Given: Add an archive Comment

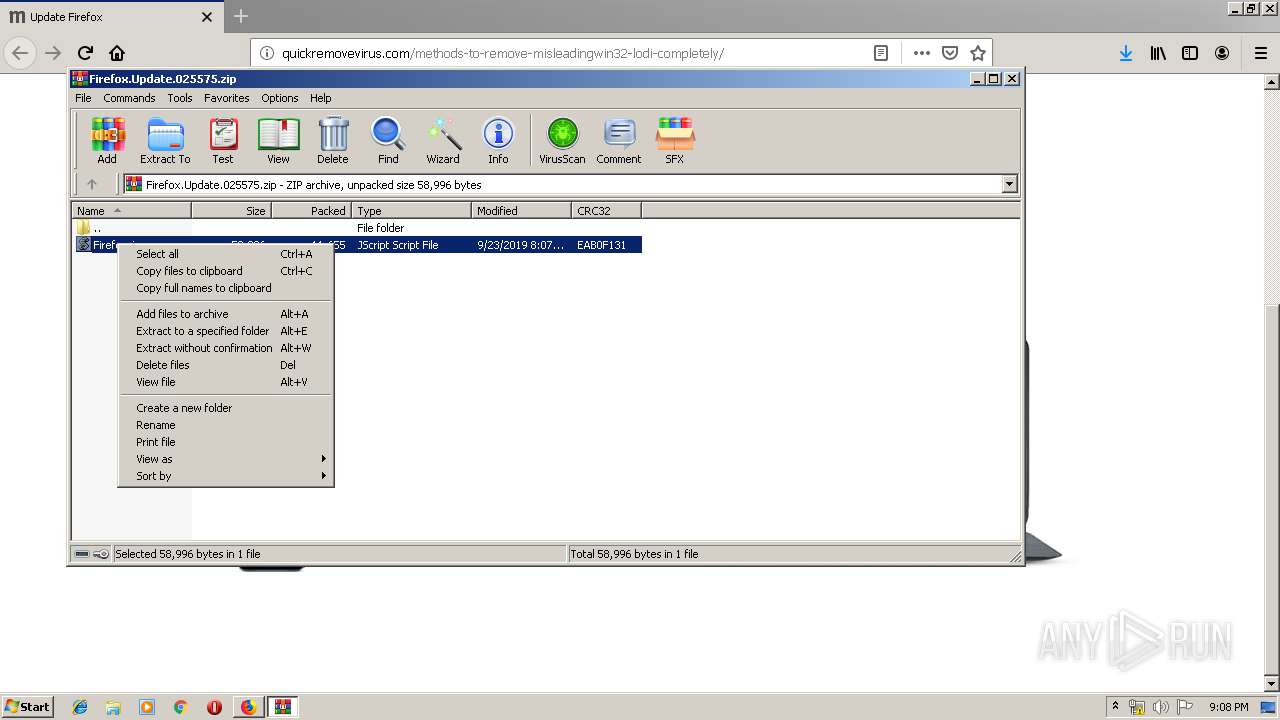Looking at the screenshot, I should [x=619, y=140].
